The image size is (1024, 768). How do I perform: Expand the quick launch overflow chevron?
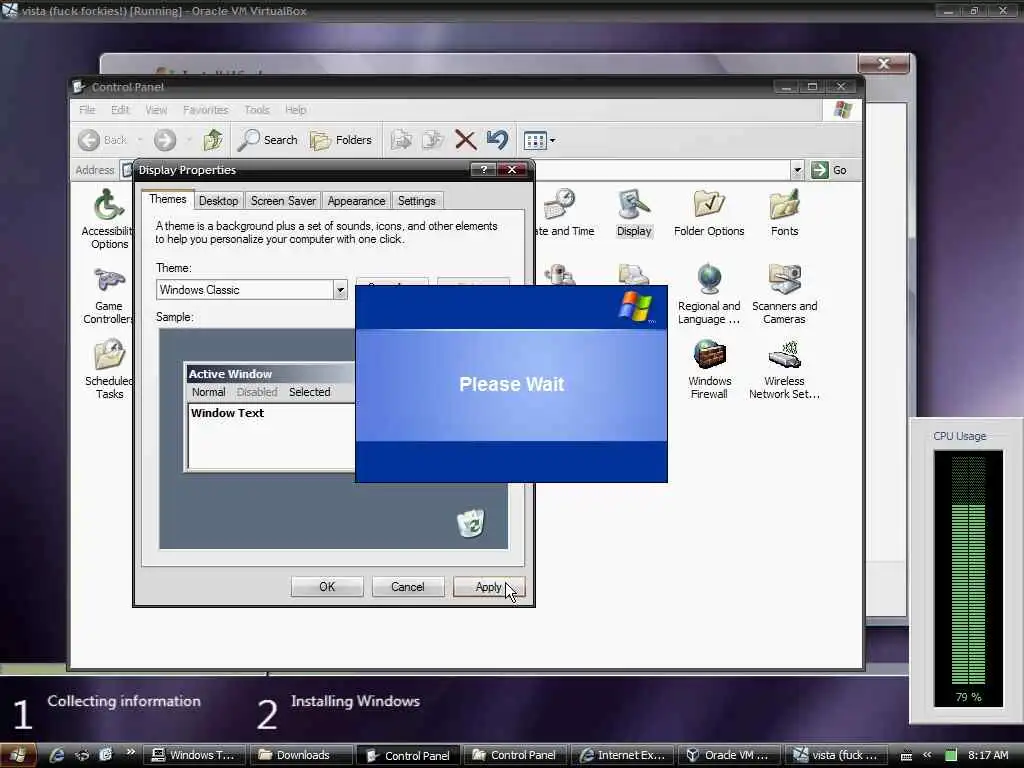[x=131, y=752]
